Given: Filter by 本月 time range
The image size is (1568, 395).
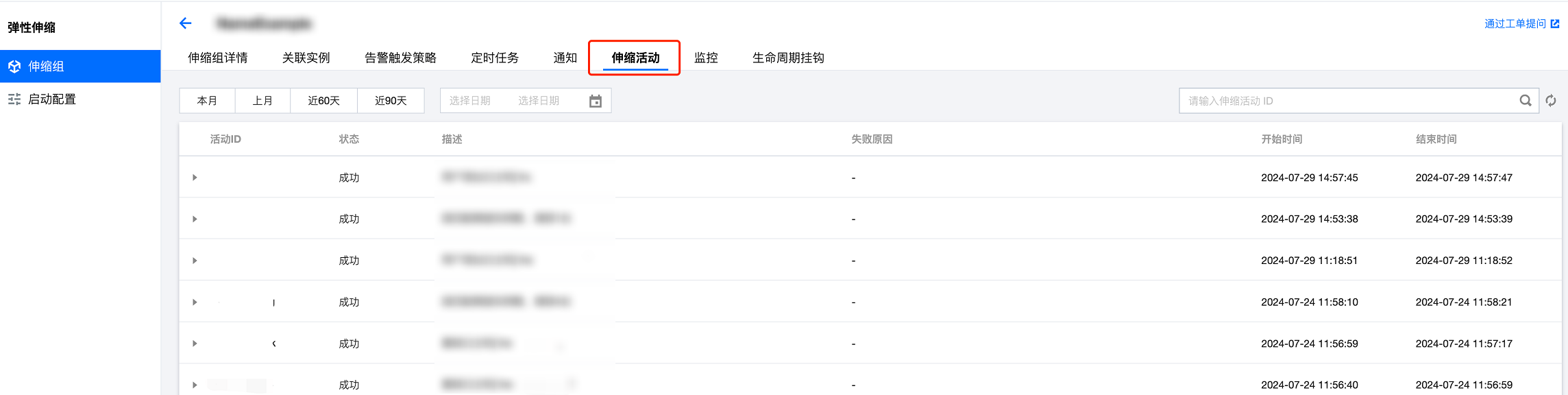Looking at the screenshot, I should click(207, 101).
